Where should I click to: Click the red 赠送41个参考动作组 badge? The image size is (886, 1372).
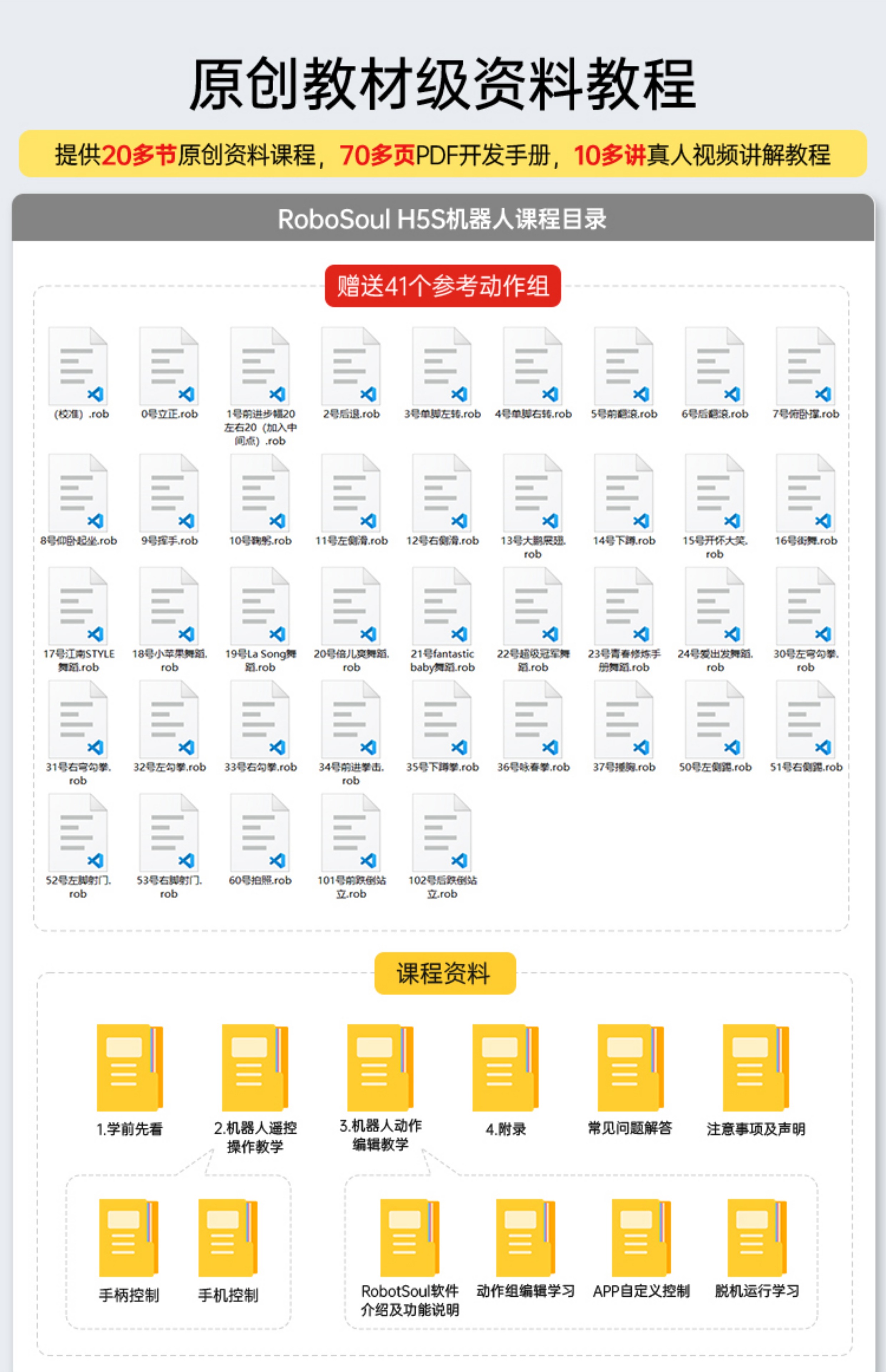coord(442,285)
